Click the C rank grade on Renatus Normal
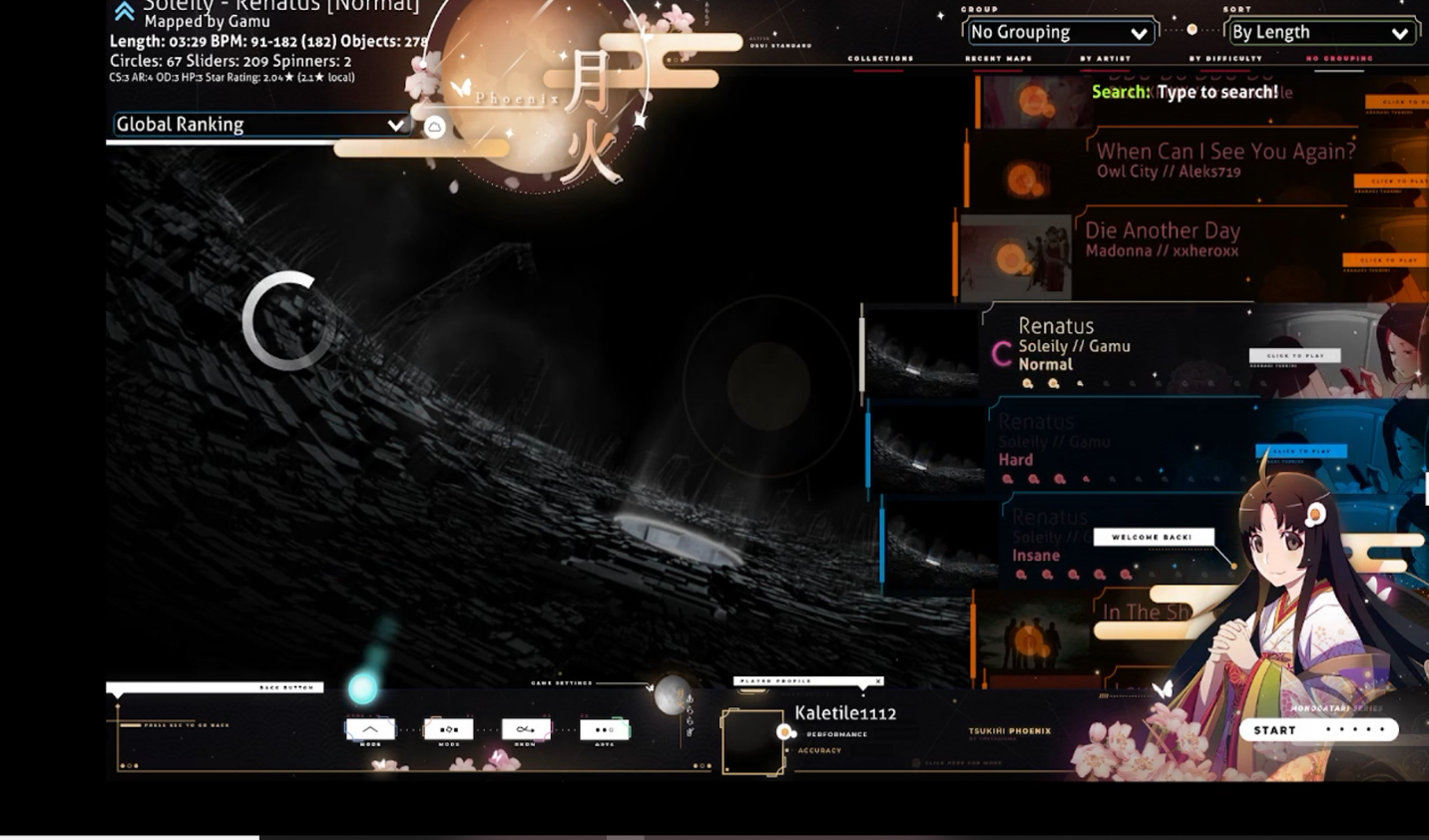Viewport: 1429px width, 840px height. pyautogui.click(x=1002, y=353)
